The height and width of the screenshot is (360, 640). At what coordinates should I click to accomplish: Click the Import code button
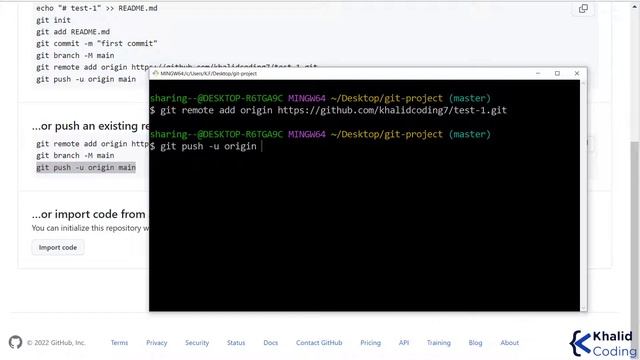pos(58,247)
